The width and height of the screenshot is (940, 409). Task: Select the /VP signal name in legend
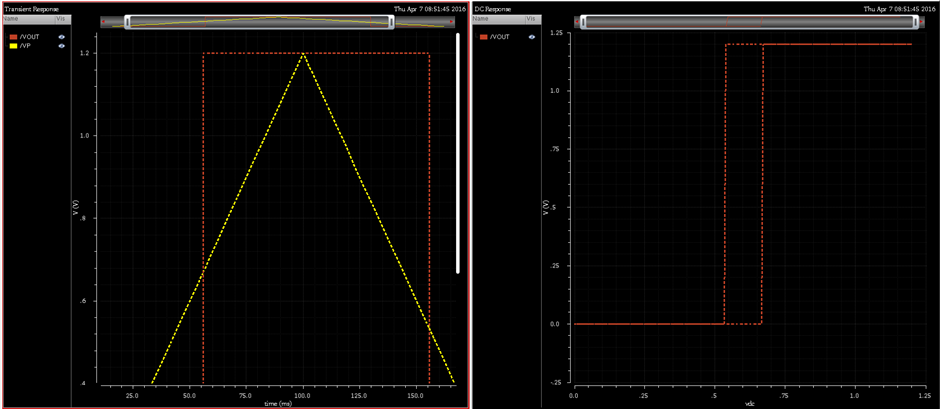coord(25,45)
